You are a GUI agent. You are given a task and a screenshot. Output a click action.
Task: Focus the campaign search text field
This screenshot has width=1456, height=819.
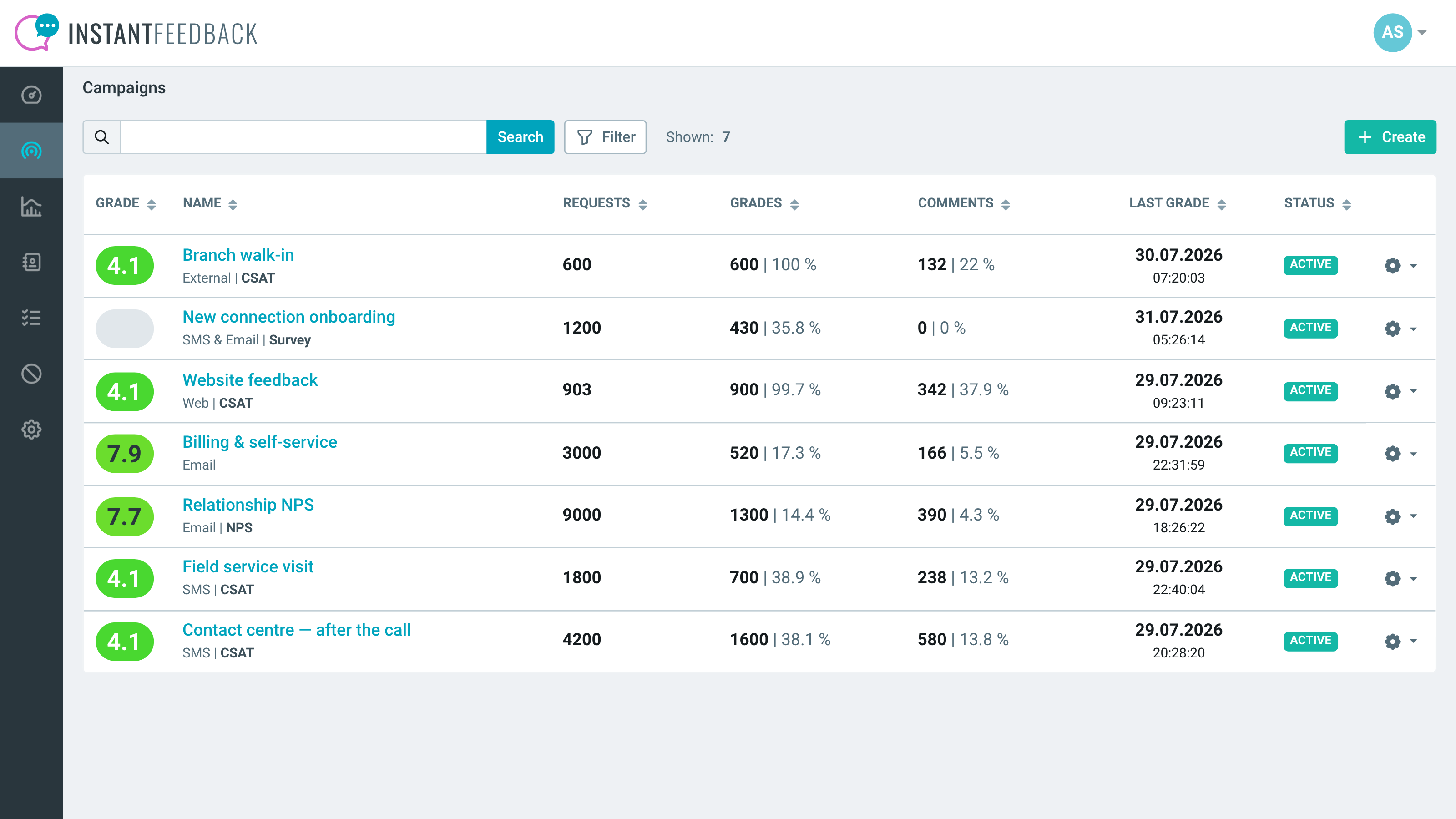tap(303, 137)
